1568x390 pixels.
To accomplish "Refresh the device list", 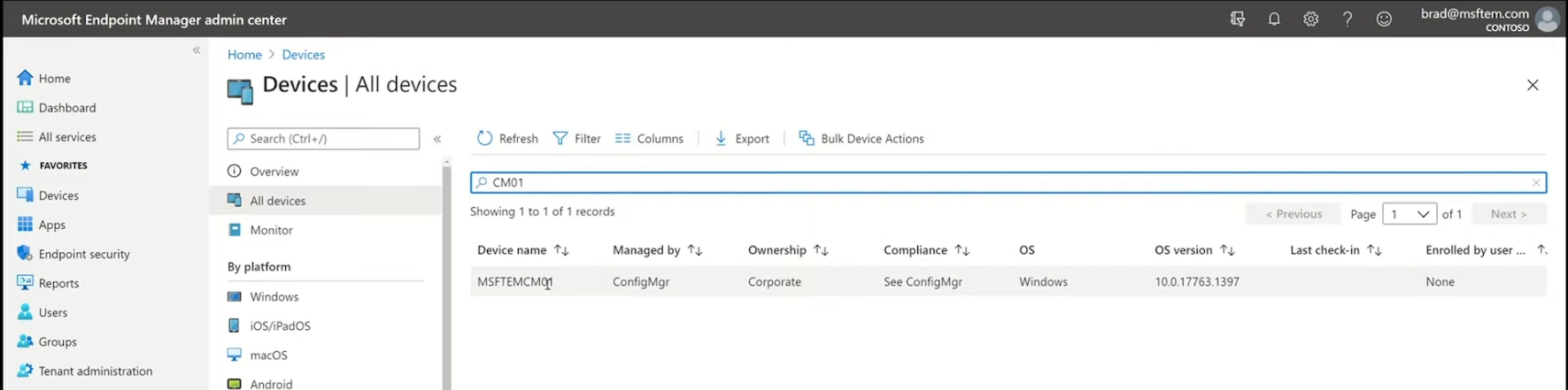I will pyautogui.click(x=507, y=138).
